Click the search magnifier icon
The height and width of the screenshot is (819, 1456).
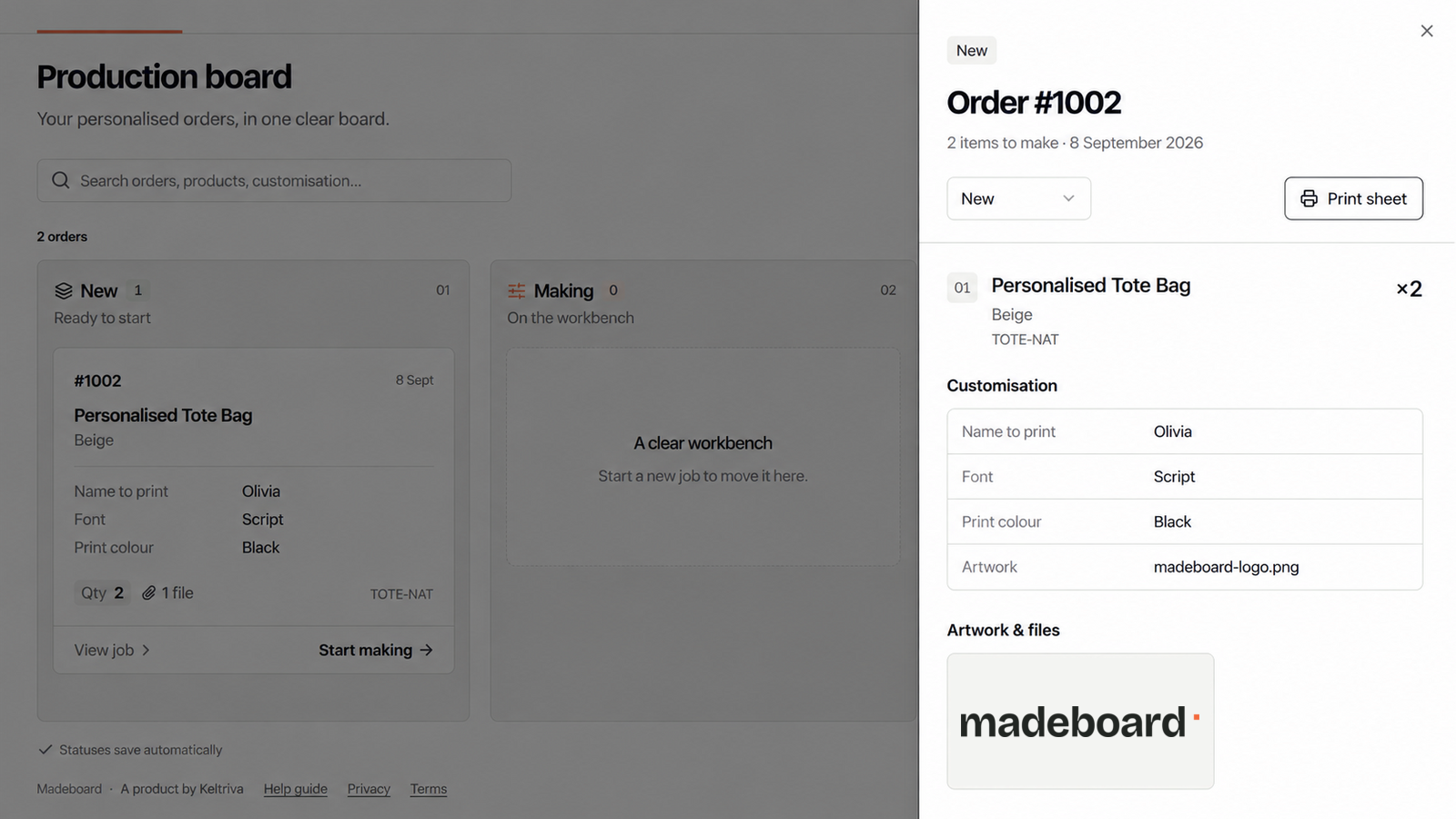[x=61, y=180]
